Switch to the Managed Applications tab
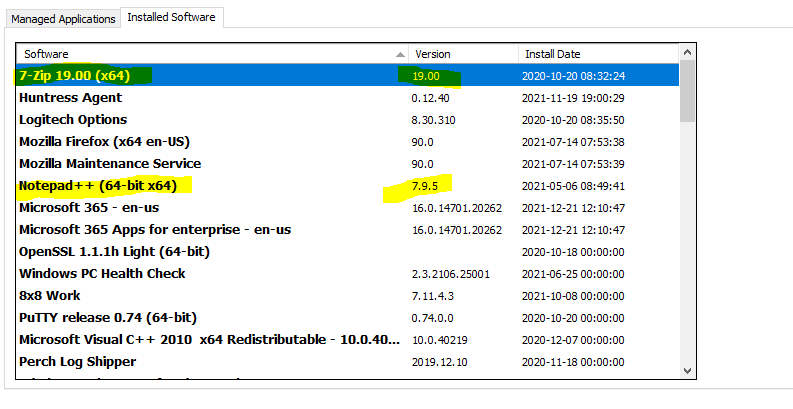 click(62, 18)
